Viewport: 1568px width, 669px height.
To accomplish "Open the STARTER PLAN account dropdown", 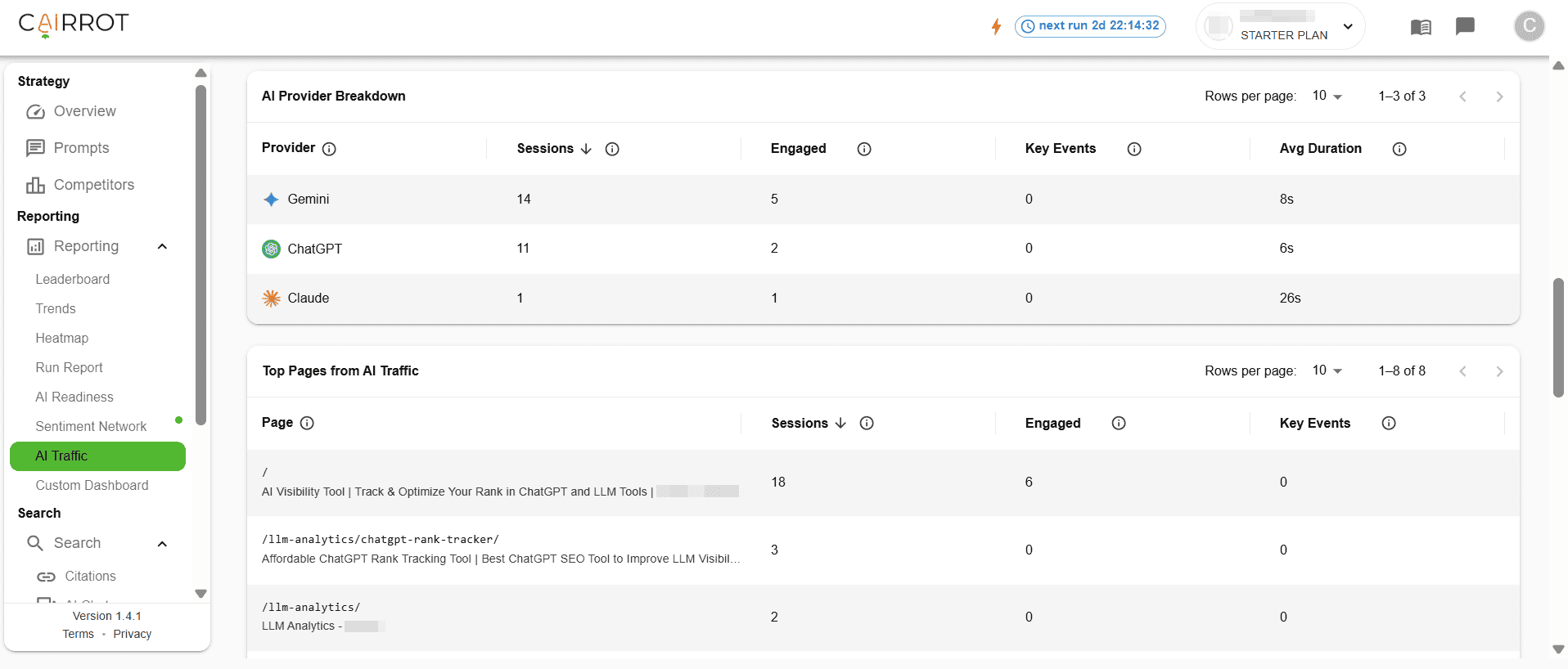I will (x=1280, y=26).
